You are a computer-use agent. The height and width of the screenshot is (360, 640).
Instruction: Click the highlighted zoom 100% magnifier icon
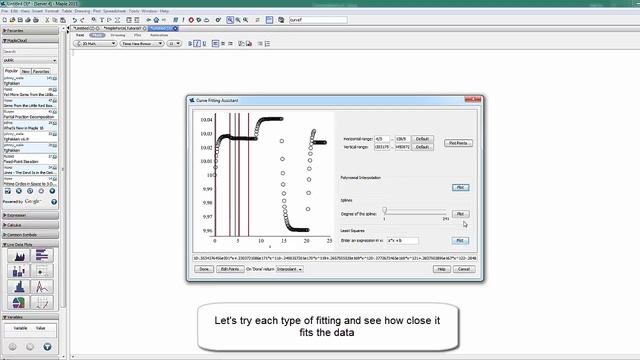point(230,20)
